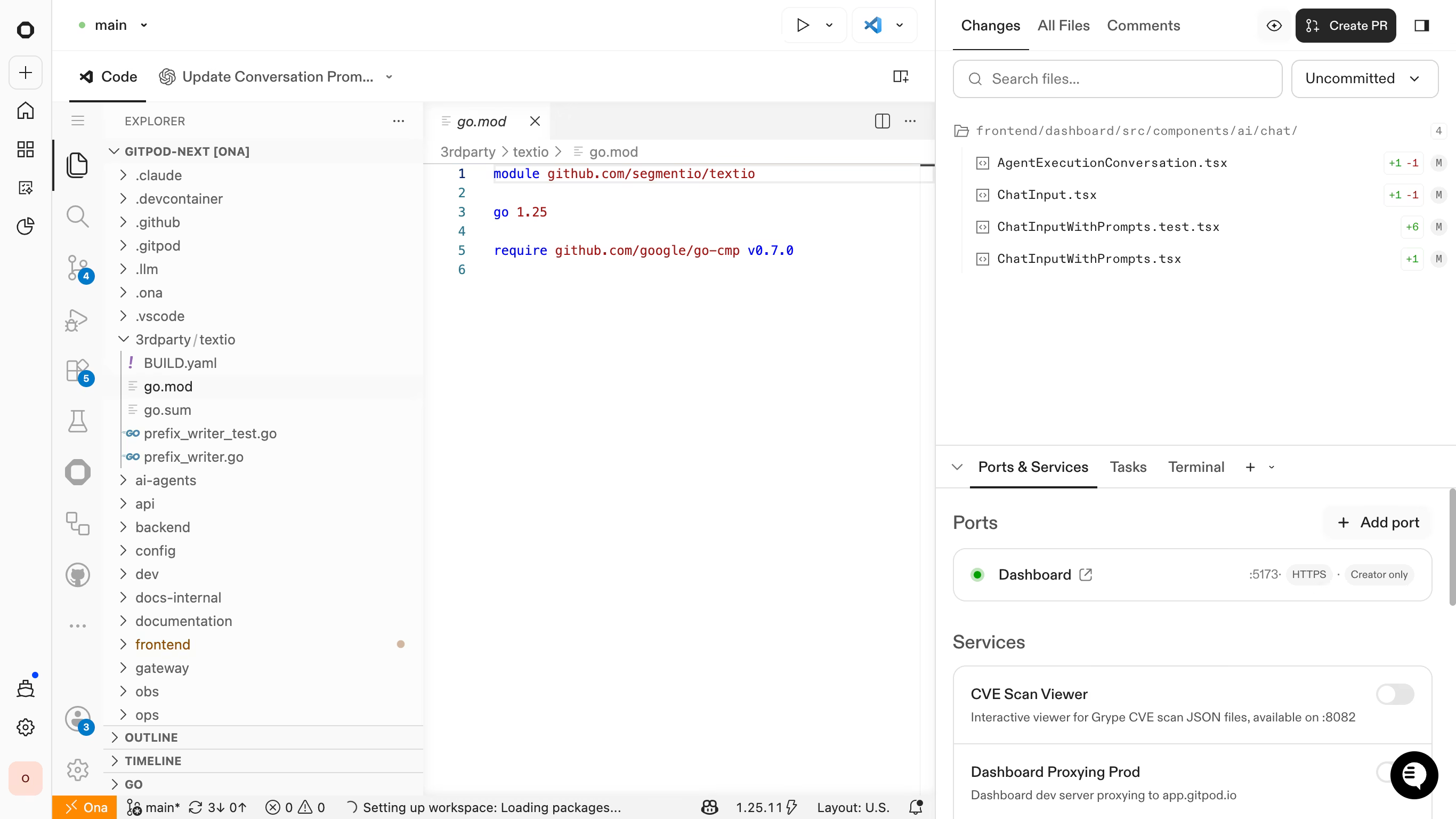Open Run and Debug icon
This screenshot has height=819, width=1456.
tap(77, 320)
